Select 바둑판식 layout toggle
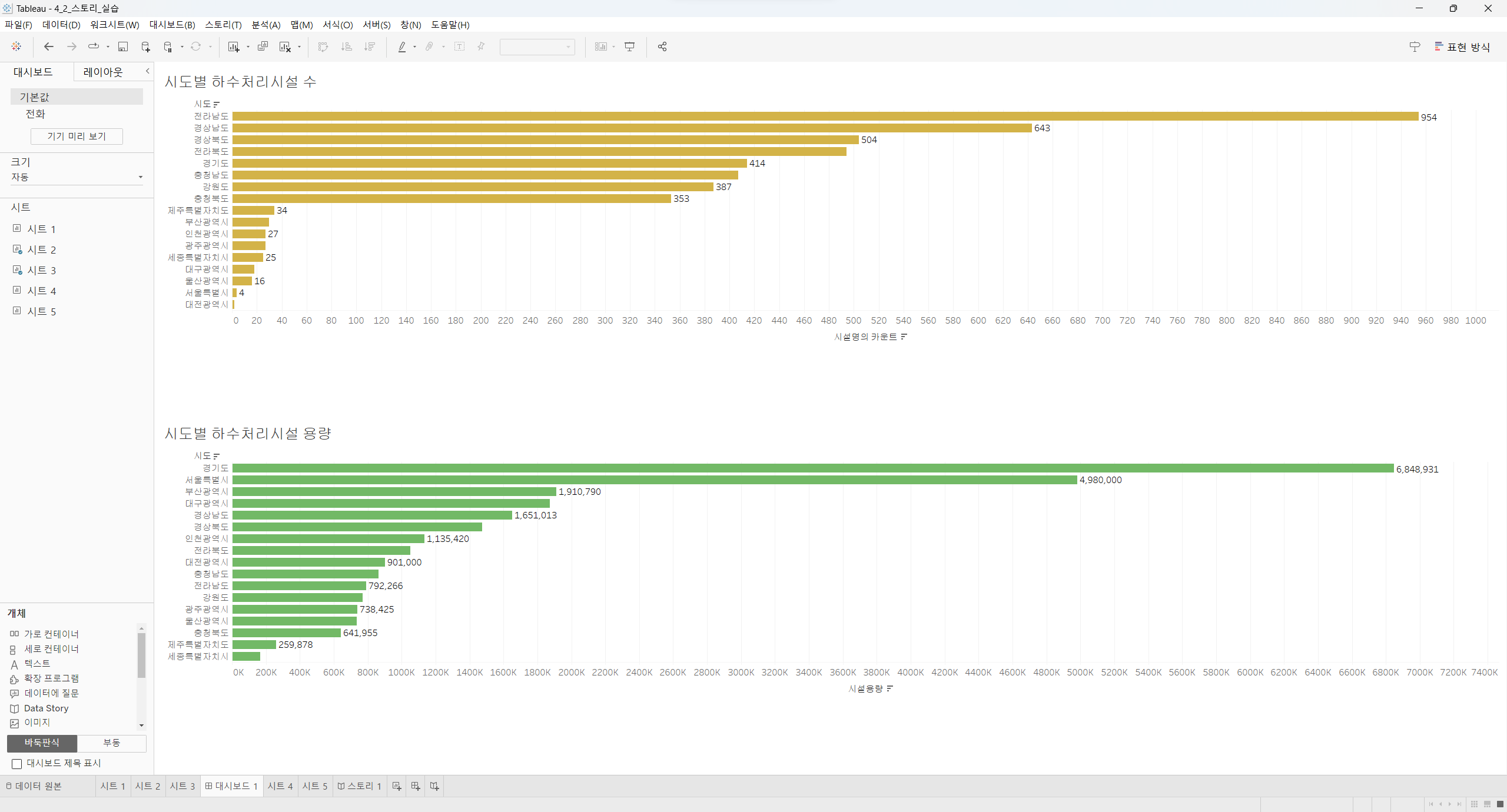 (42, 743)
